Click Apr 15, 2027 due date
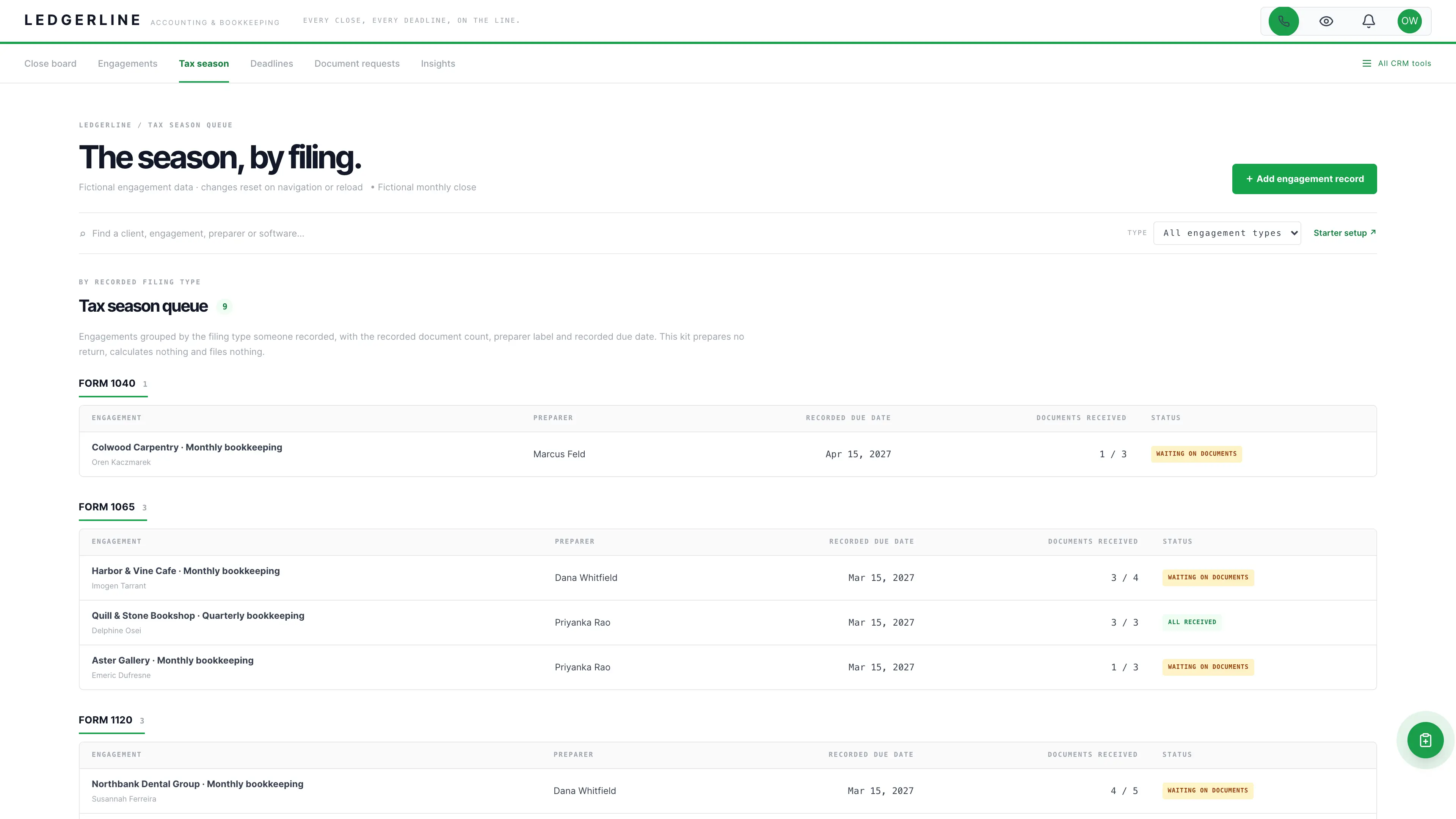Image resolution: width=1456 pixels, height=819 pixels. coord(858,454)
